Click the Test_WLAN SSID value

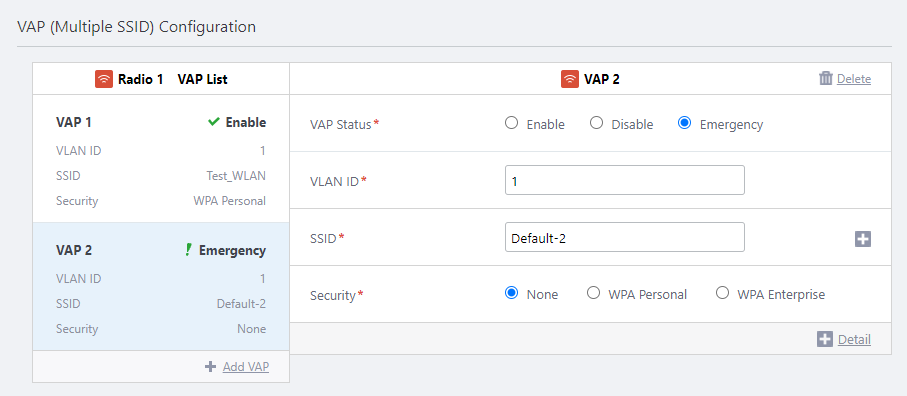(236, 176)
